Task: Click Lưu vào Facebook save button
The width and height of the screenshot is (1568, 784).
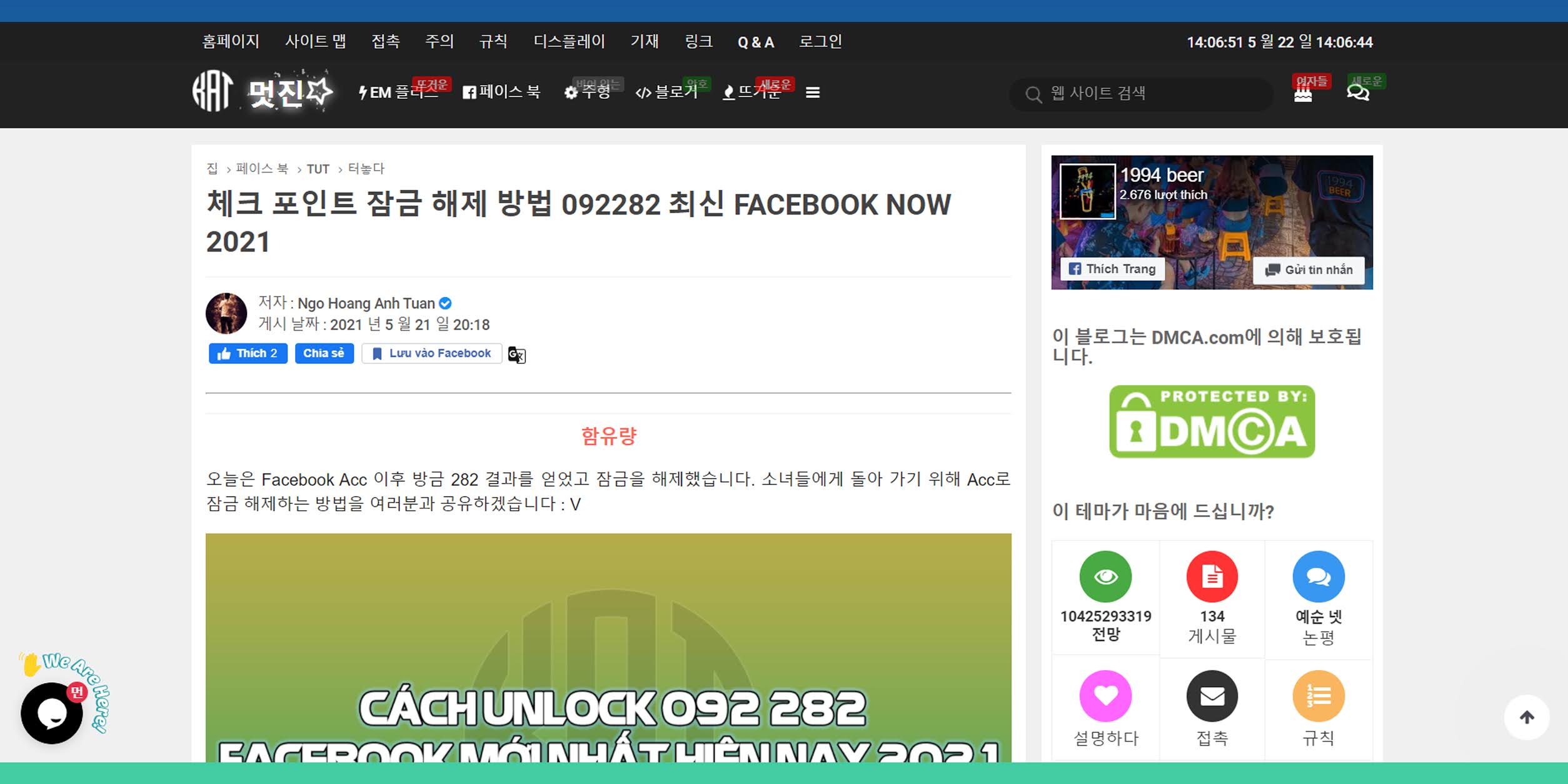Action: [x=432, y=353]
